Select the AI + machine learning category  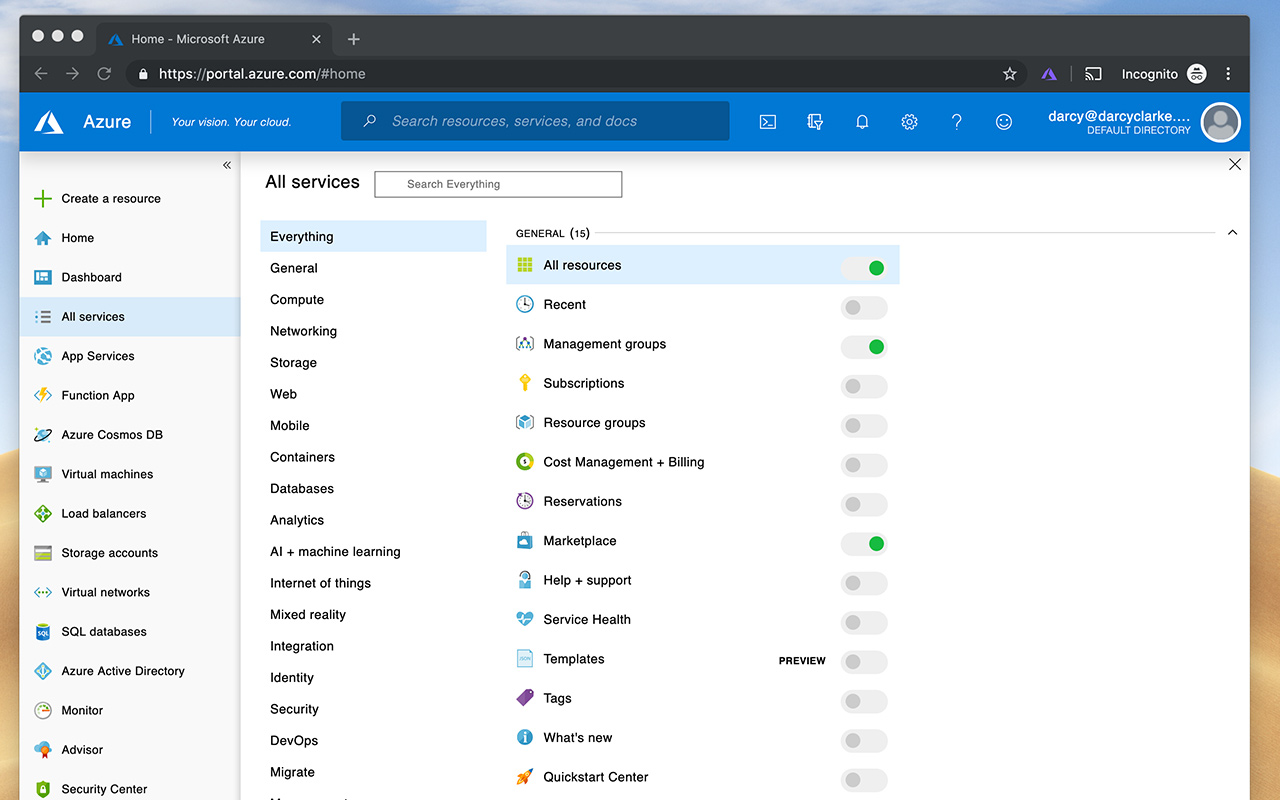point(335,552)
